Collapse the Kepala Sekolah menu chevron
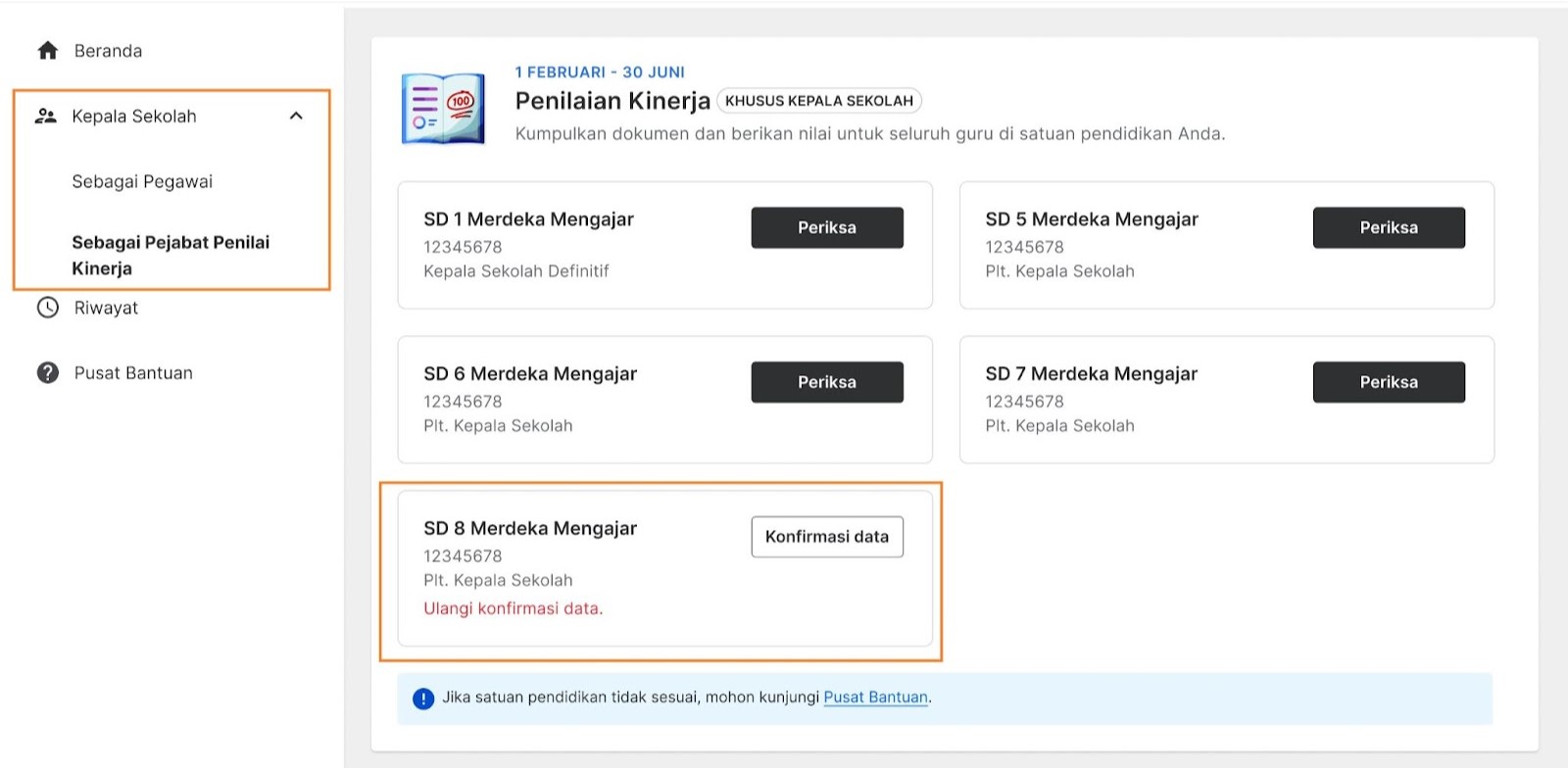 (296, 116)
